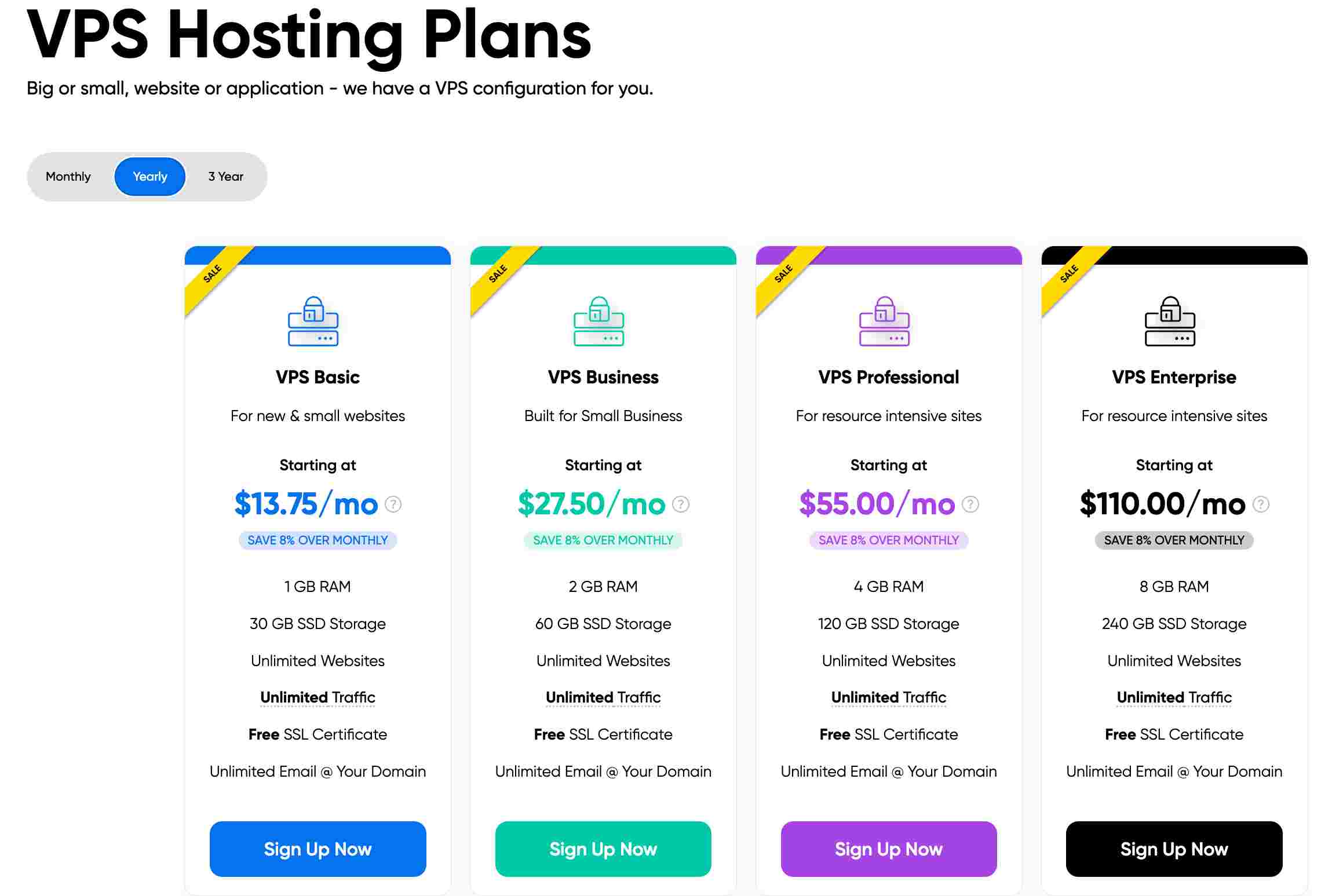Image resolution: width=1343 pixels, height=896 pixels.
Task: Switch billing period to Monthly
Action: pyautogui.click(x=68, y=177)
